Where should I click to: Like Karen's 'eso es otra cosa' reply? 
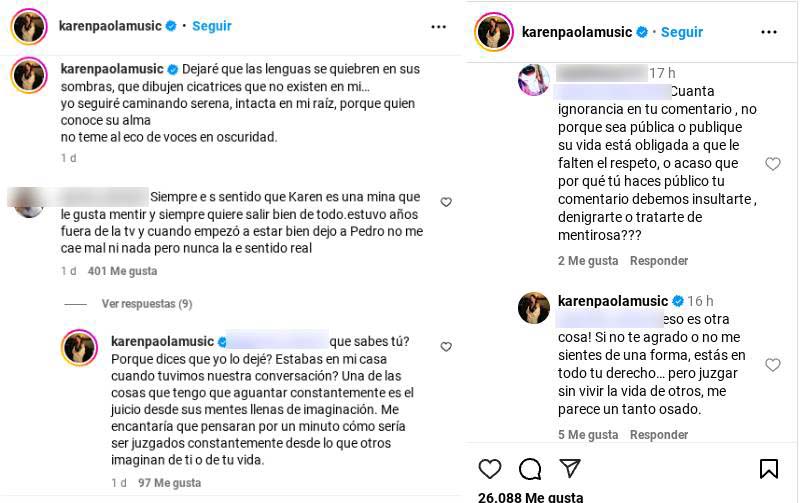pyautogui.click(x=772, y=365)
